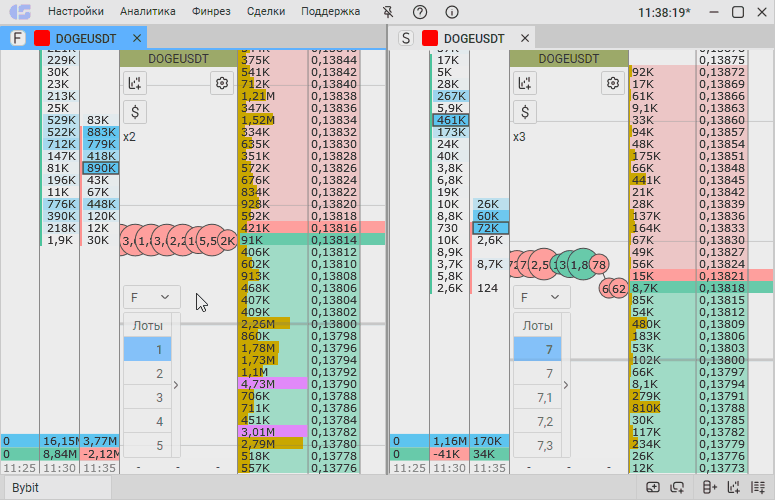Click the olive DOGEUSDT header in the left panel

178,58
